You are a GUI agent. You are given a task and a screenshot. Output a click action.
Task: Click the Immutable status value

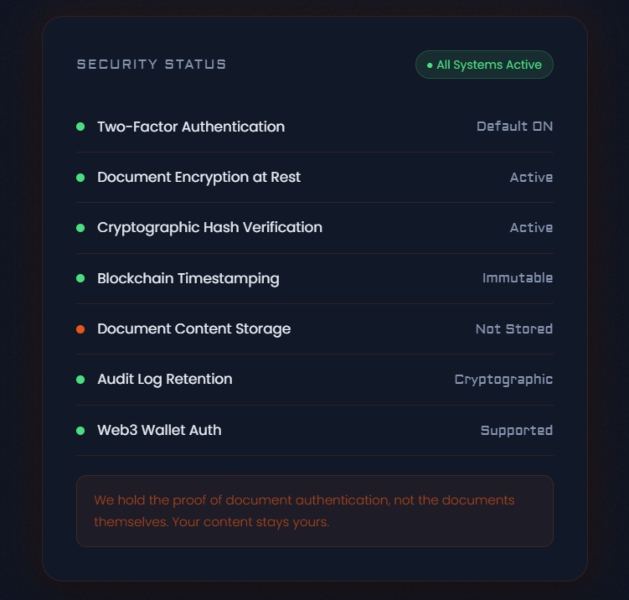(x=517, y=278)
